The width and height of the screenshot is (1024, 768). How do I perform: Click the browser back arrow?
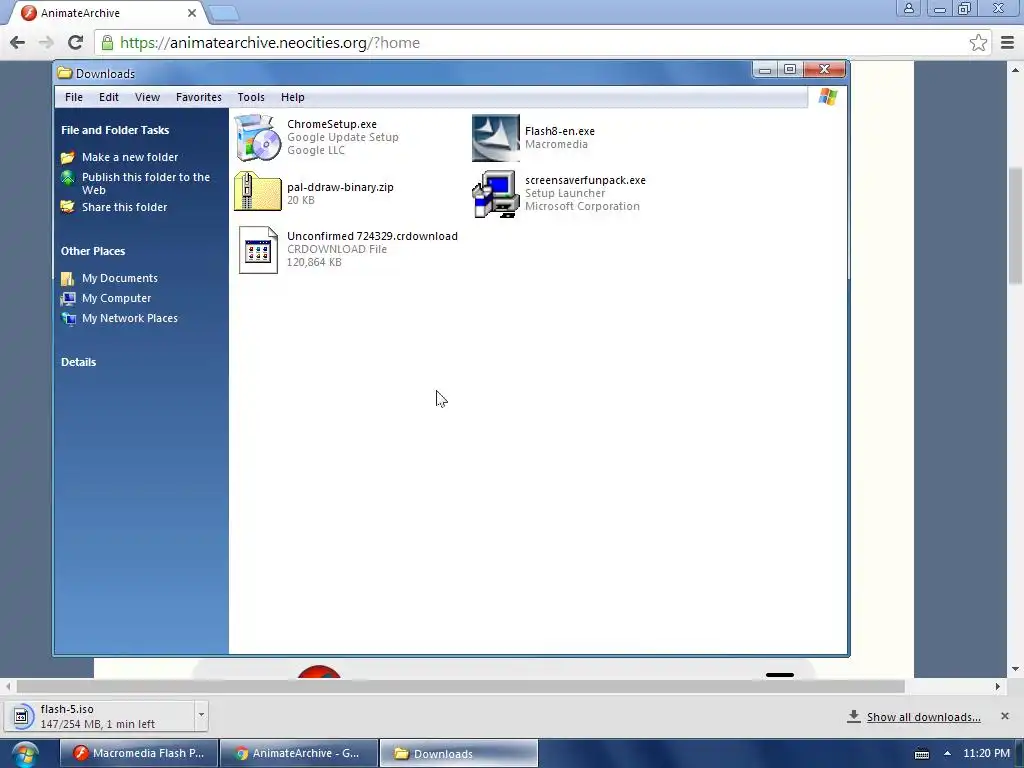tap(18, 42)
